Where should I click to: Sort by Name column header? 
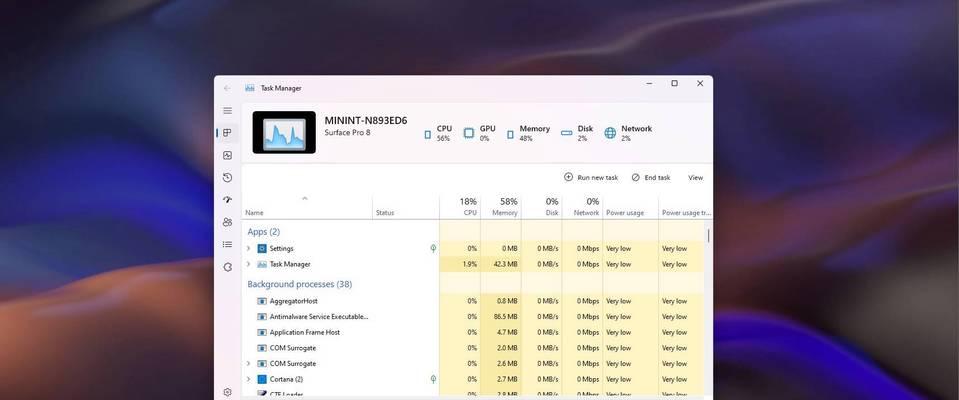(308, 207)
